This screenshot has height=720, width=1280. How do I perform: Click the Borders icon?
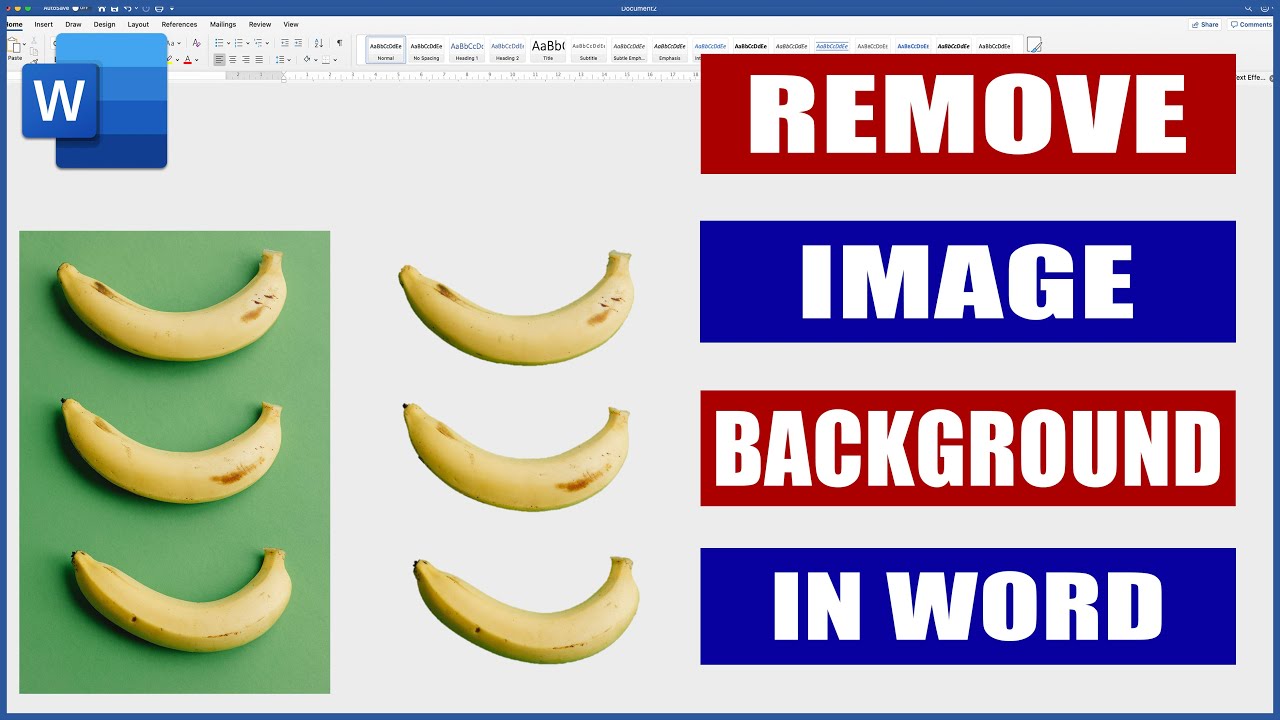(326, 59)
